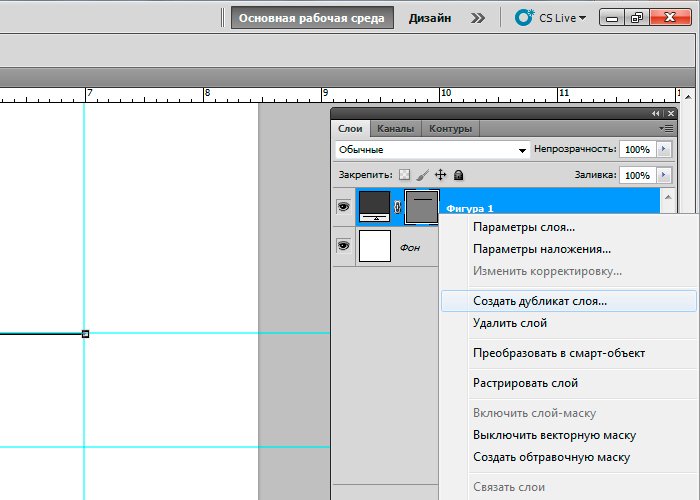Expand the Непрозрачность opacity slider arrow

click(663, 149)
